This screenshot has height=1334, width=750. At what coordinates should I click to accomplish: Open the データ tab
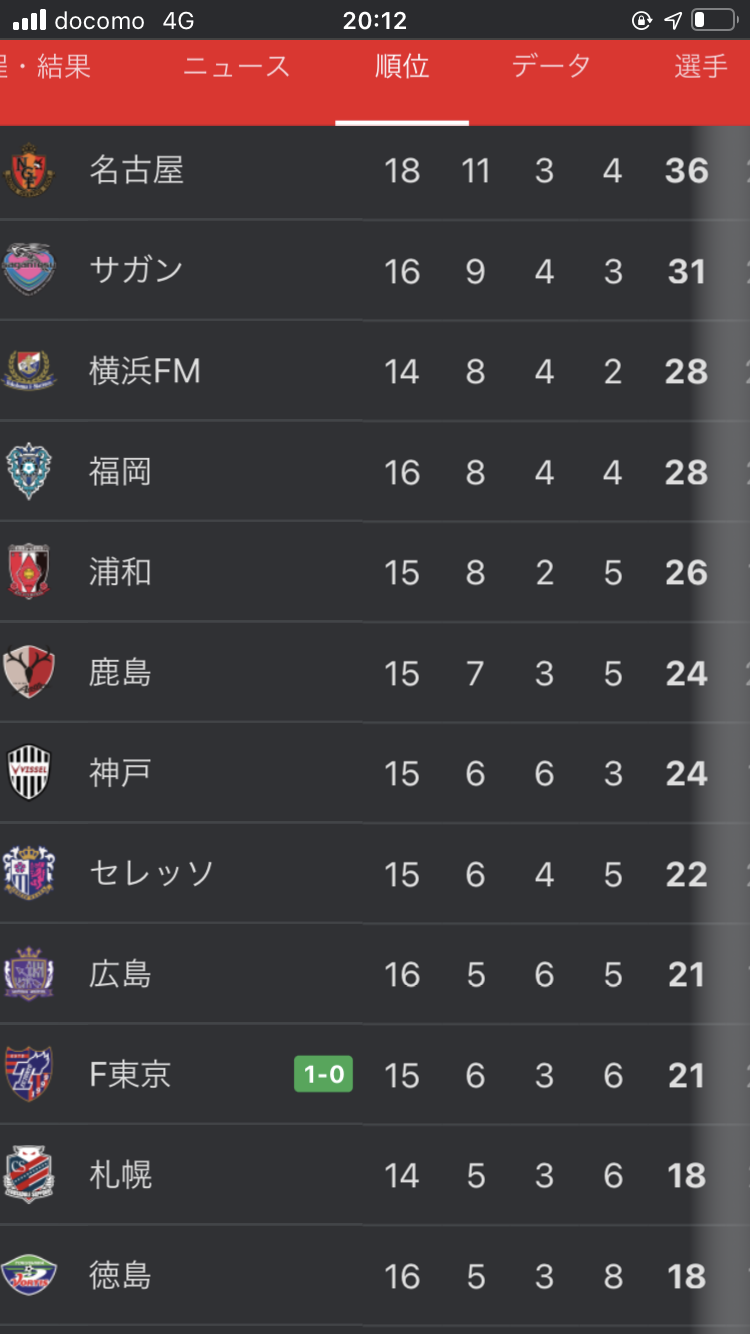click(x=551, y=67)
